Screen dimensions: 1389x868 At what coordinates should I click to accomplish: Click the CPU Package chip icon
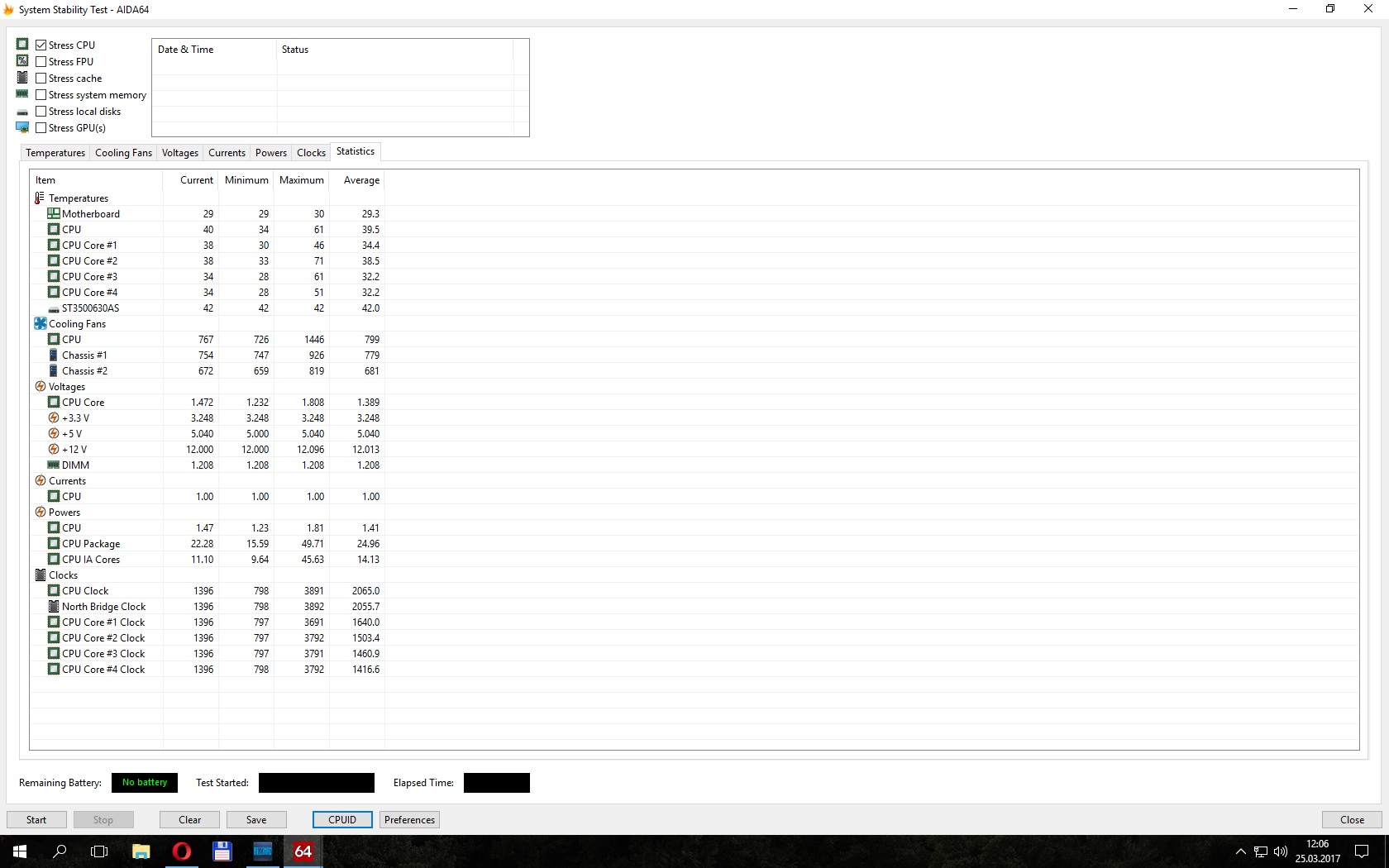pyautogui.click(x=53, y=544)
